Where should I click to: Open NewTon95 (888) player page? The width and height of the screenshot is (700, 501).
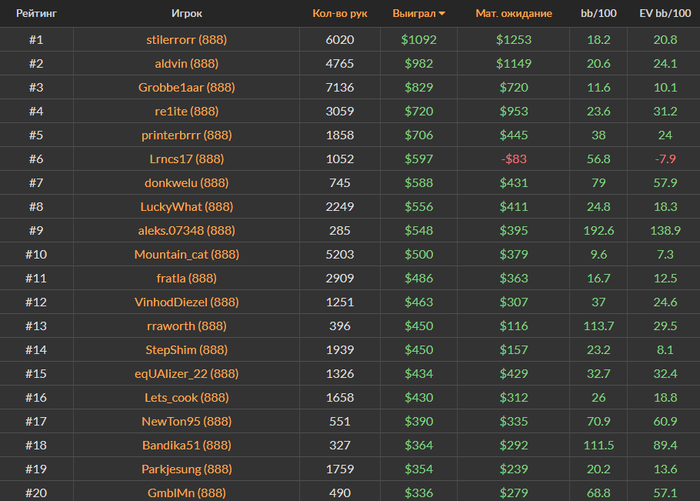click(187, 422)
